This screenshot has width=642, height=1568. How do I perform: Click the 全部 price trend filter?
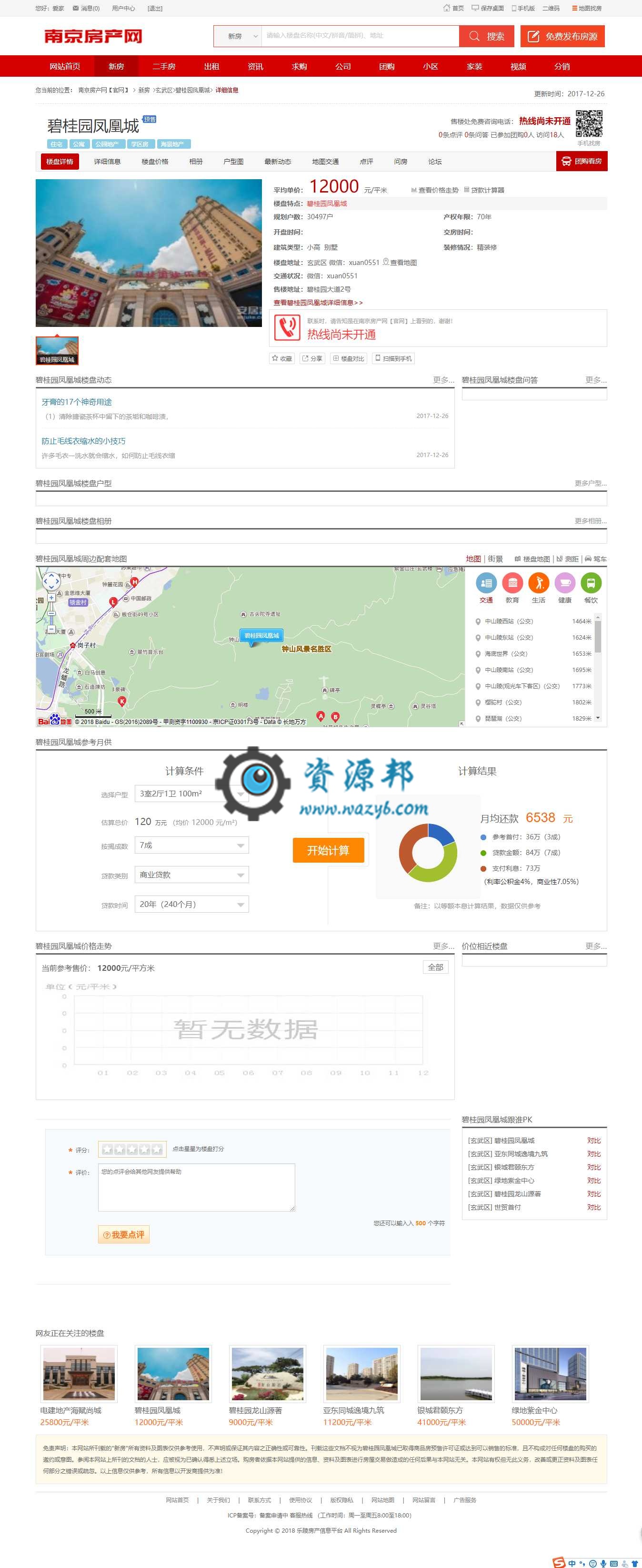[x=436, y=967]
